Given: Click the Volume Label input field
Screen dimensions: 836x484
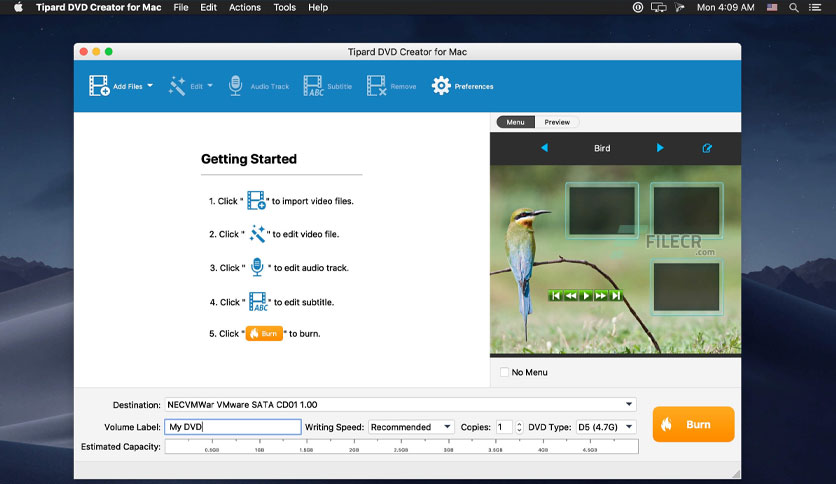Looking at the screenshot, I should (x=233, y=427).
